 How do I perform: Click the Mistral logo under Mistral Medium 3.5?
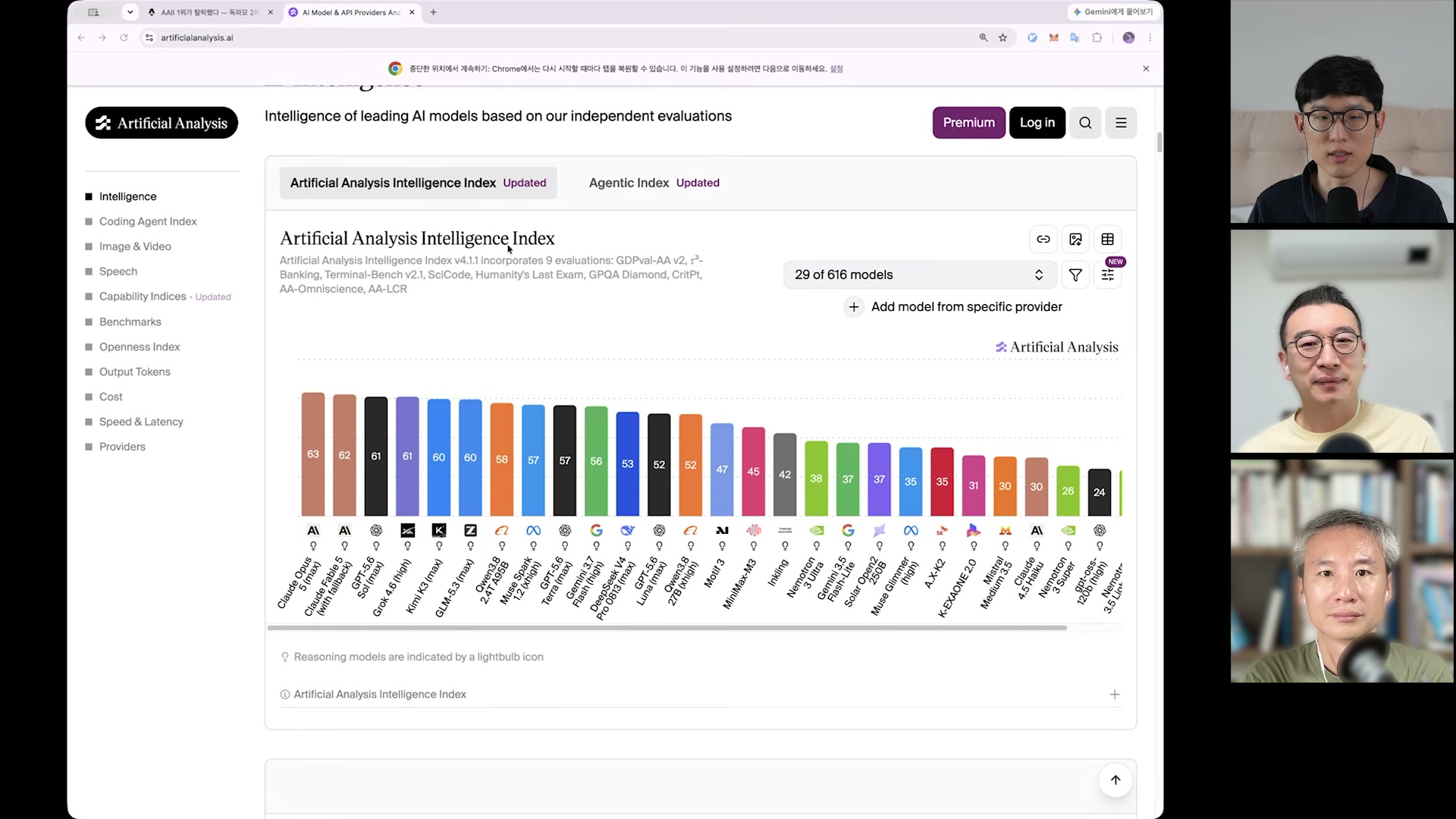point(1006,531)
